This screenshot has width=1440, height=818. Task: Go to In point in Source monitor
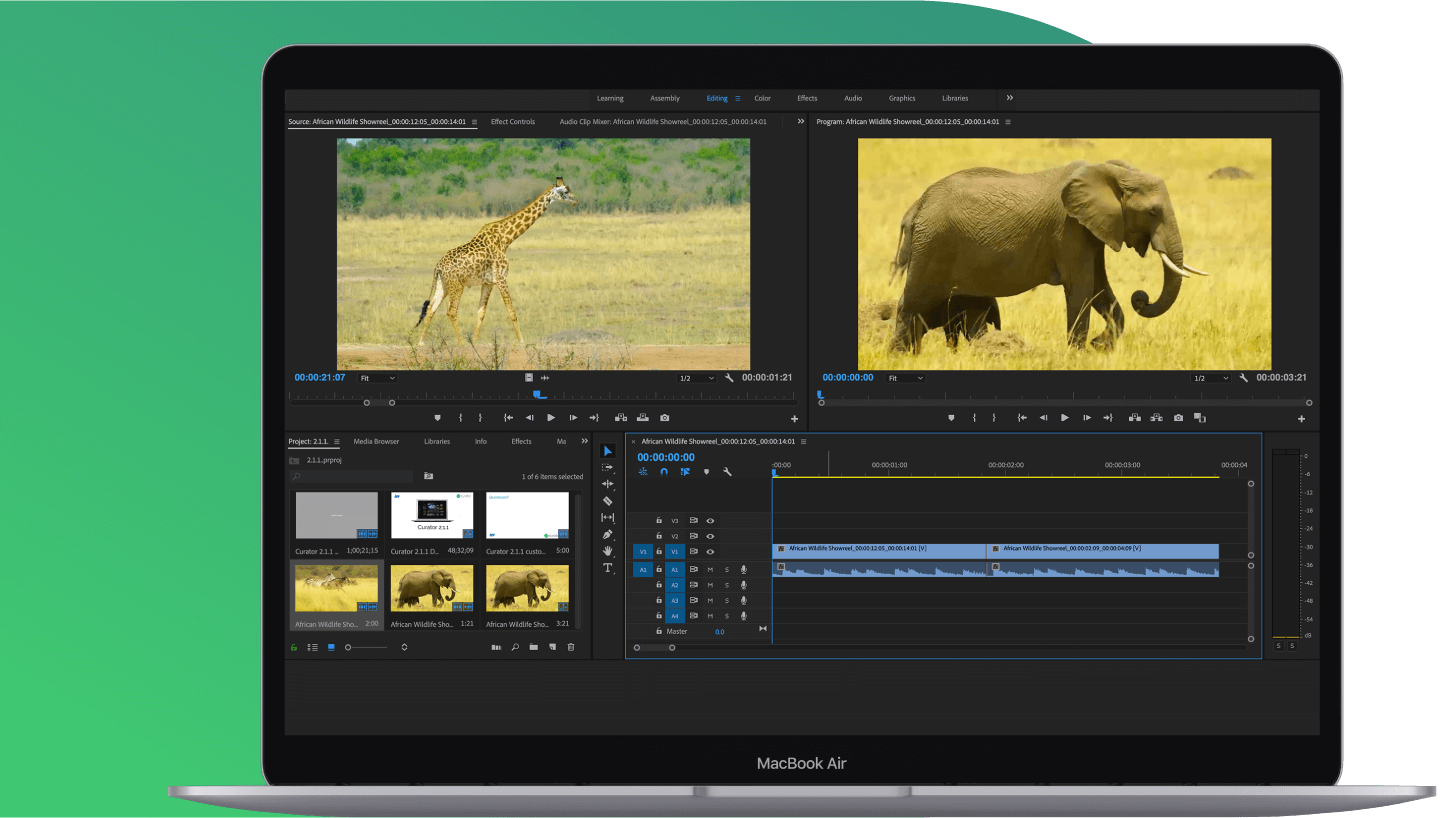508,418
